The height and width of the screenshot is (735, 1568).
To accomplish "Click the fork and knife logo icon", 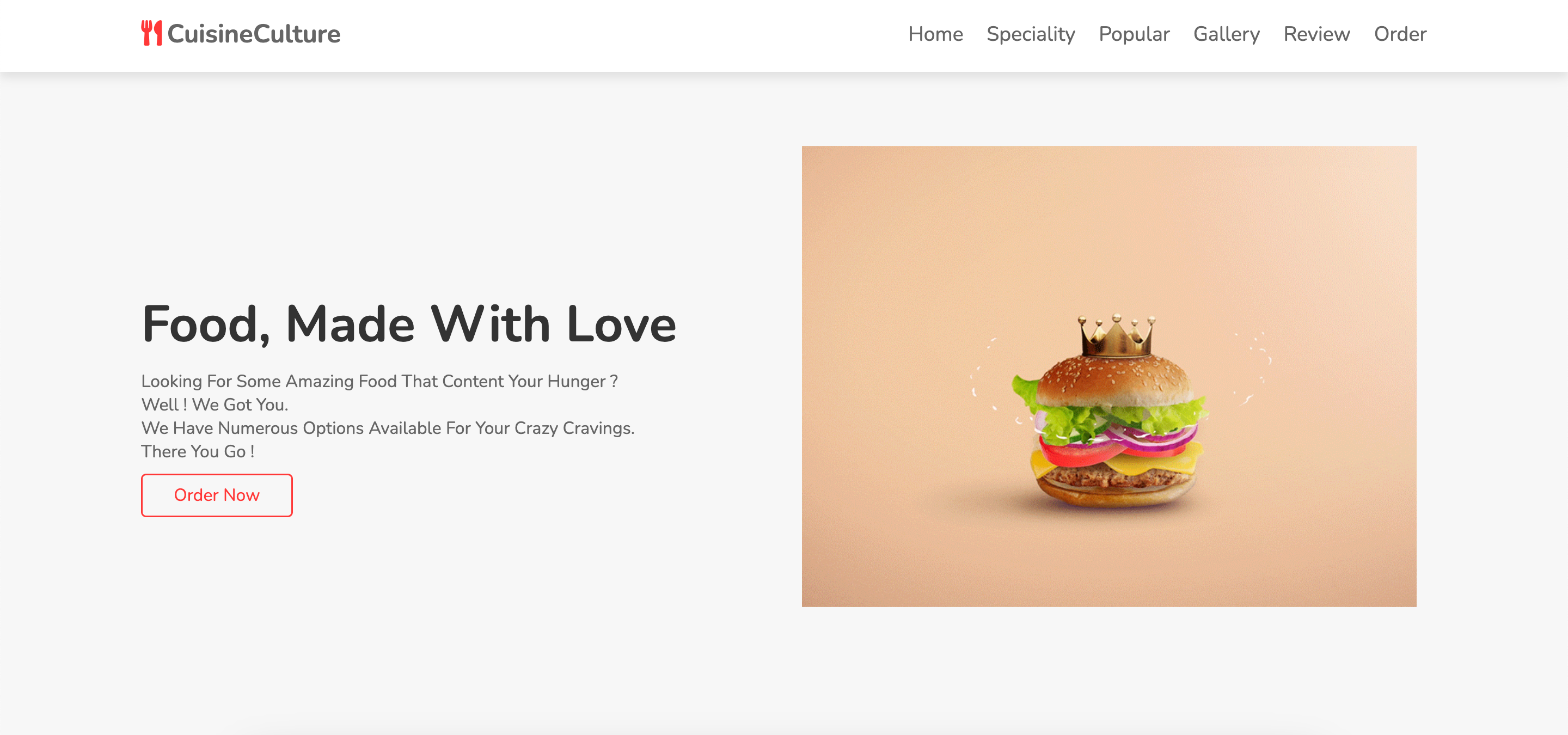I will [151, 33].
